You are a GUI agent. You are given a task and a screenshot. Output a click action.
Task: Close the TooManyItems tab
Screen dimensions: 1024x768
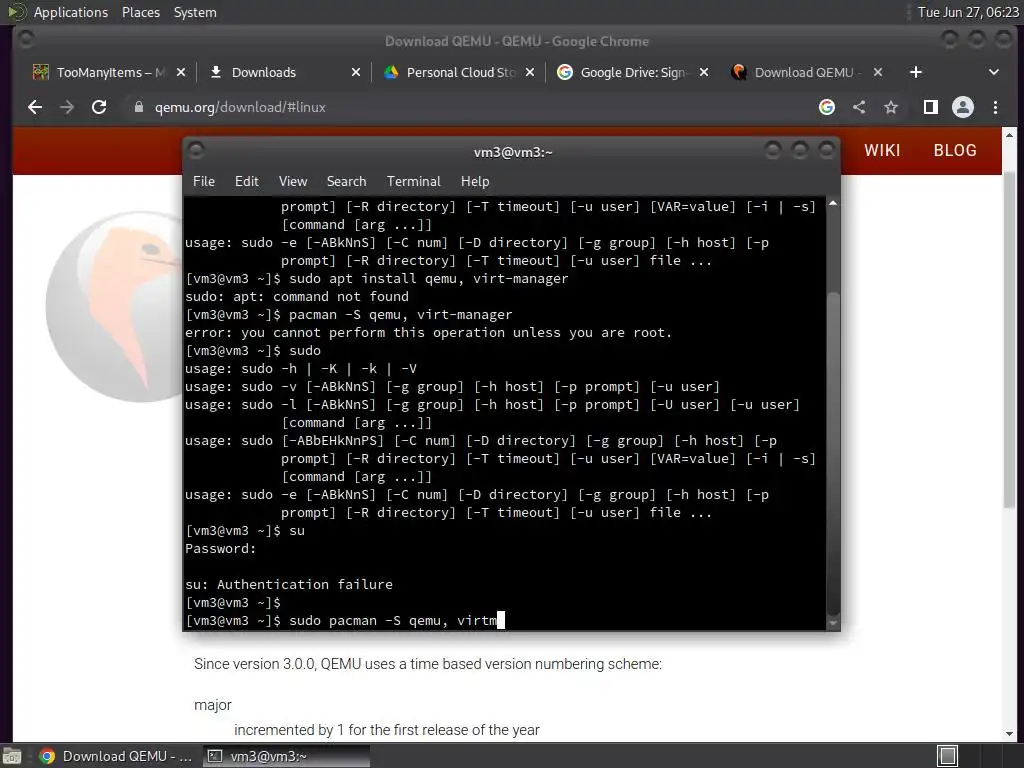tap(181, 72)
